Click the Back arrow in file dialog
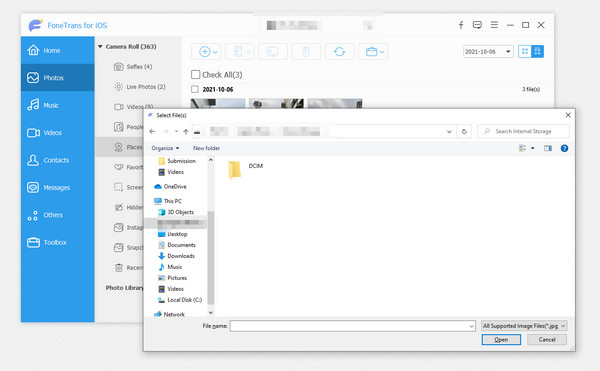 click(x=152, y=132)
